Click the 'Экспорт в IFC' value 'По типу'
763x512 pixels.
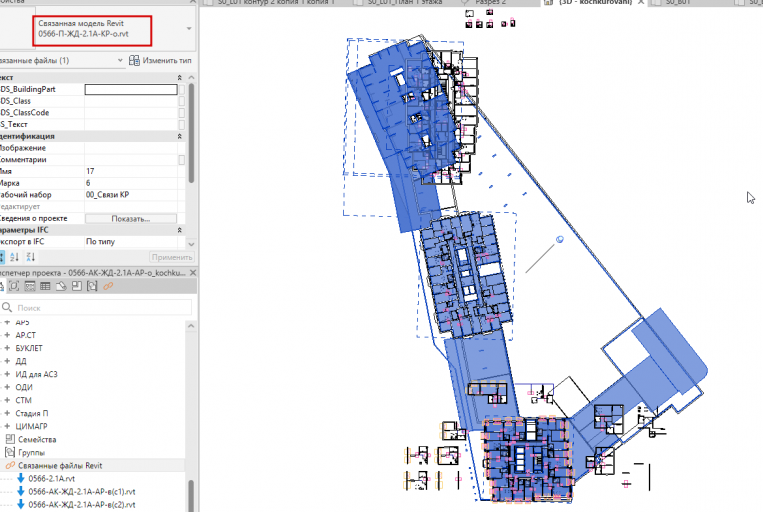click(100, 241)
